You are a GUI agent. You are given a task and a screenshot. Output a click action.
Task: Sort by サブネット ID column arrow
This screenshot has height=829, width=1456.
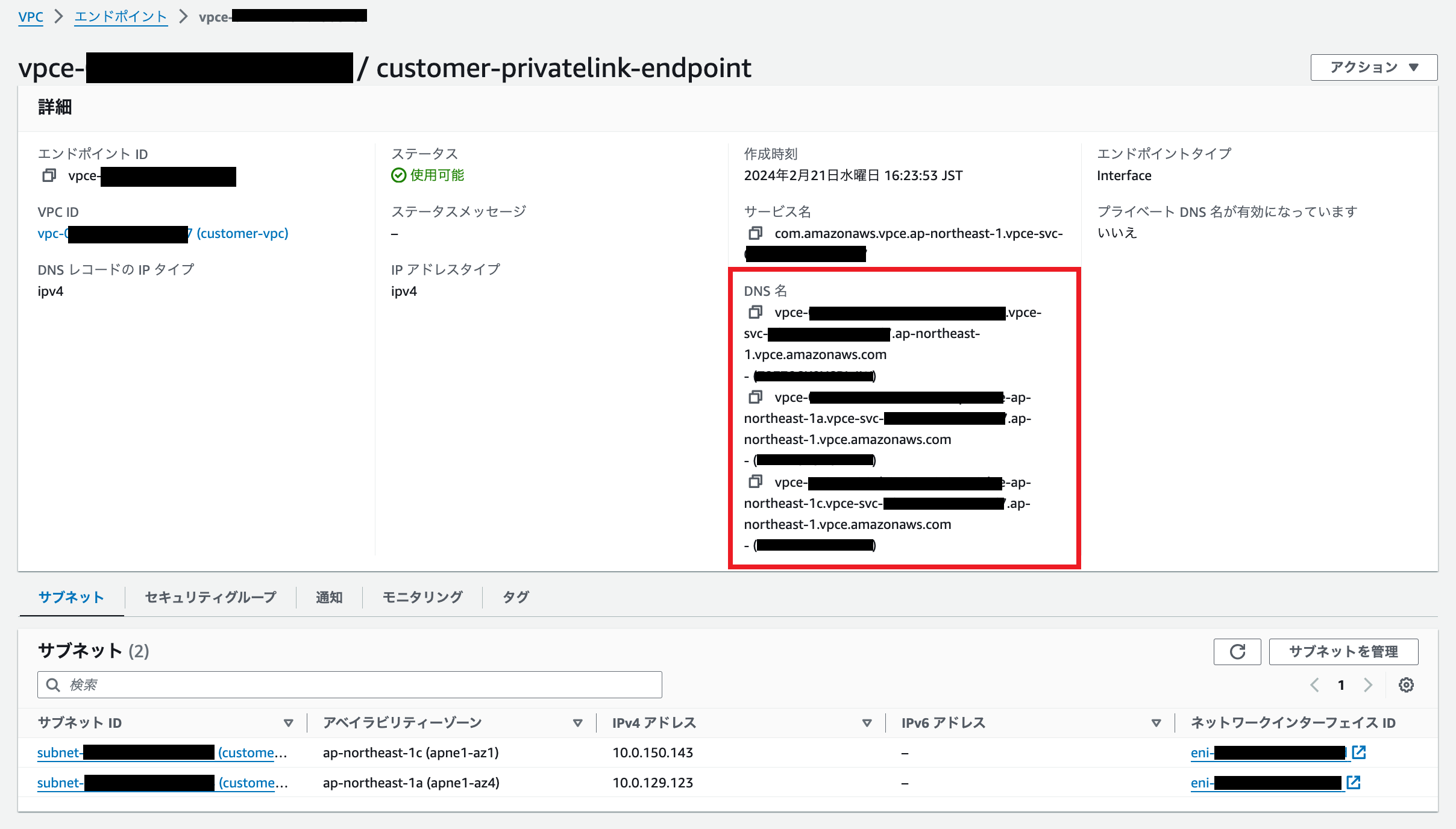288,723
